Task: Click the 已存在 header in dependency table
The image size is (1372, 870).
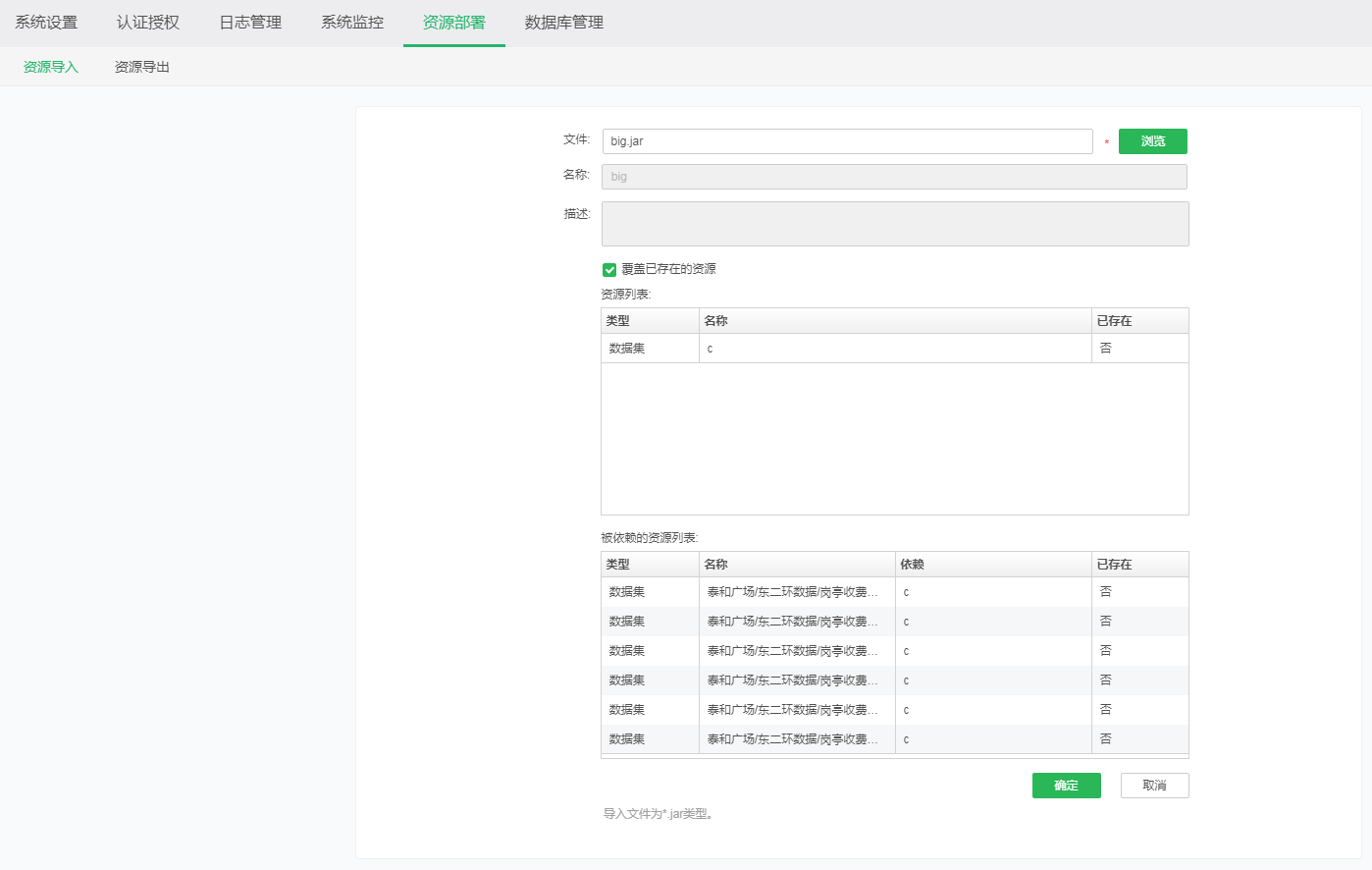Action: [1138, 565]
